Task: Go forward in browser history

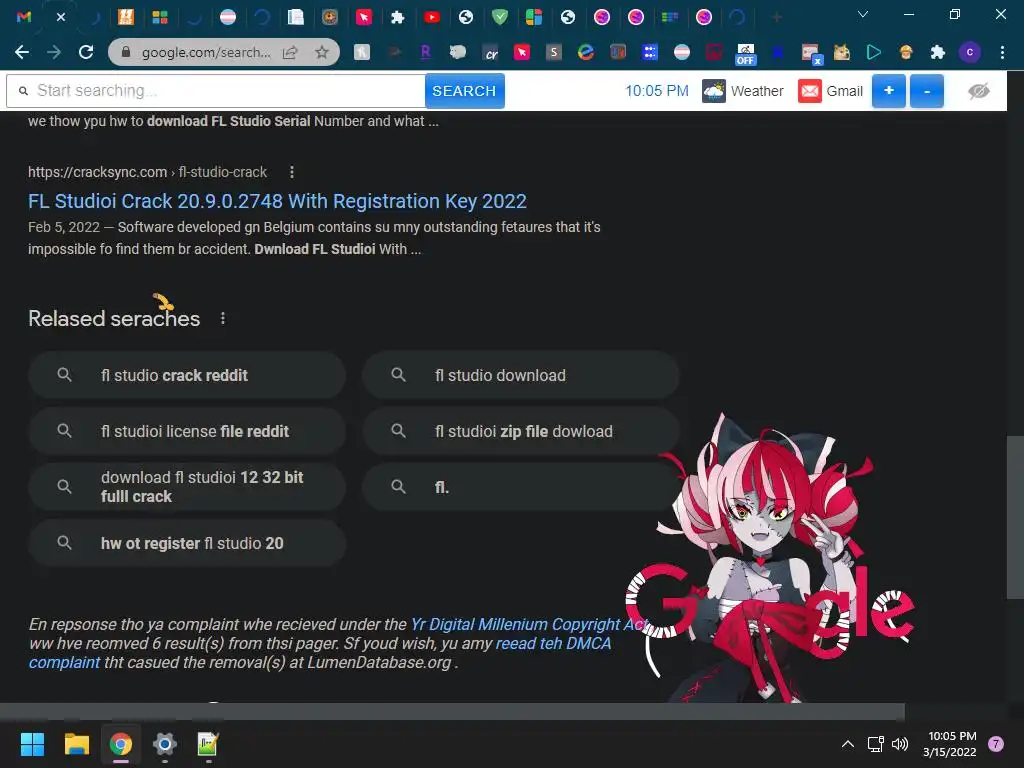Action: (54, 52)
